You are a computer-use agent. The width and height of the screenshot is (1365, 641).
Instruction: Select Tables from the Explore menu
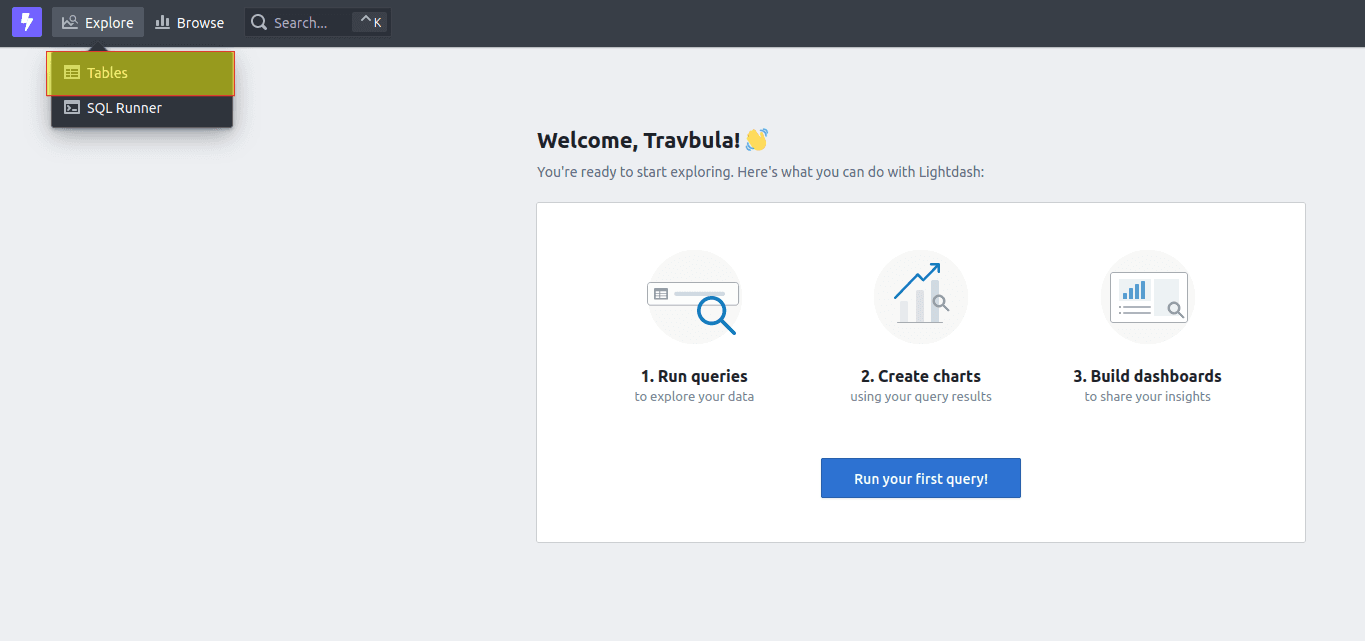click(141, 73)
